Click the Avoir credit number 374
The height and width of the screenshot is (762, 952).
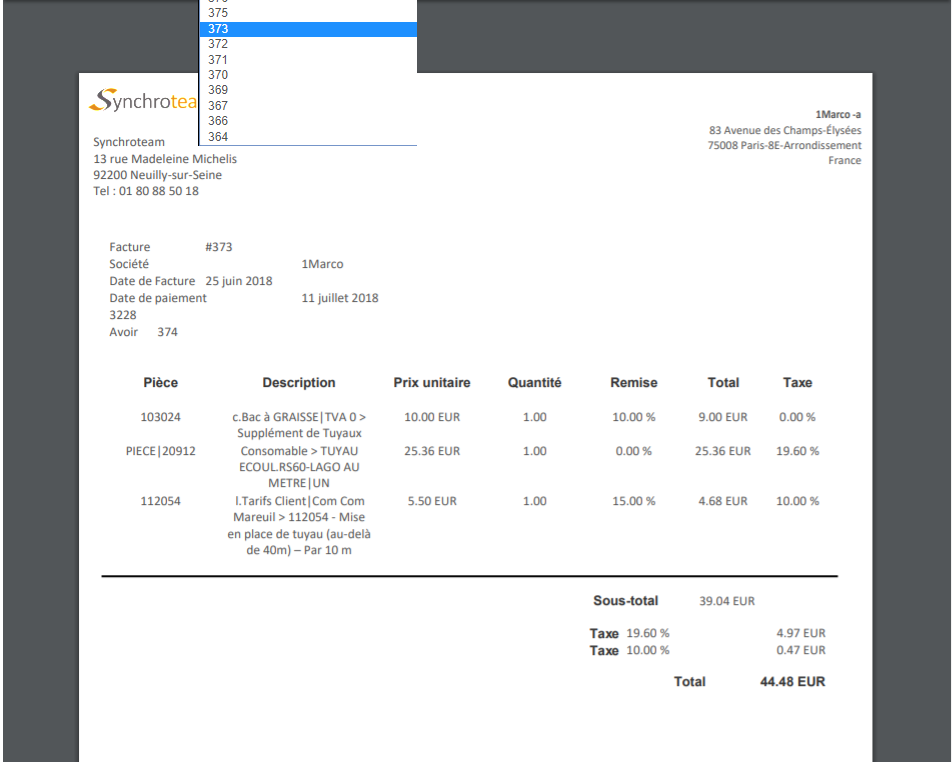pyautogui.click(x=168, y=332)
